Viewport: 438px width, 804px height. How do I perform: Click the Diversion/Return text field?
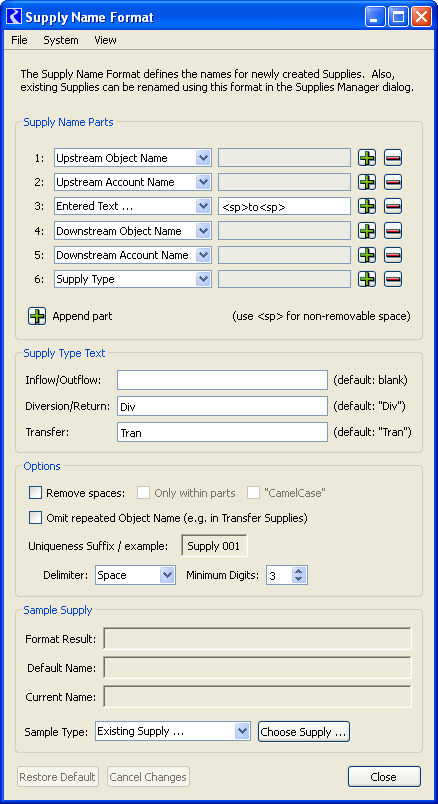coord(222,406)
